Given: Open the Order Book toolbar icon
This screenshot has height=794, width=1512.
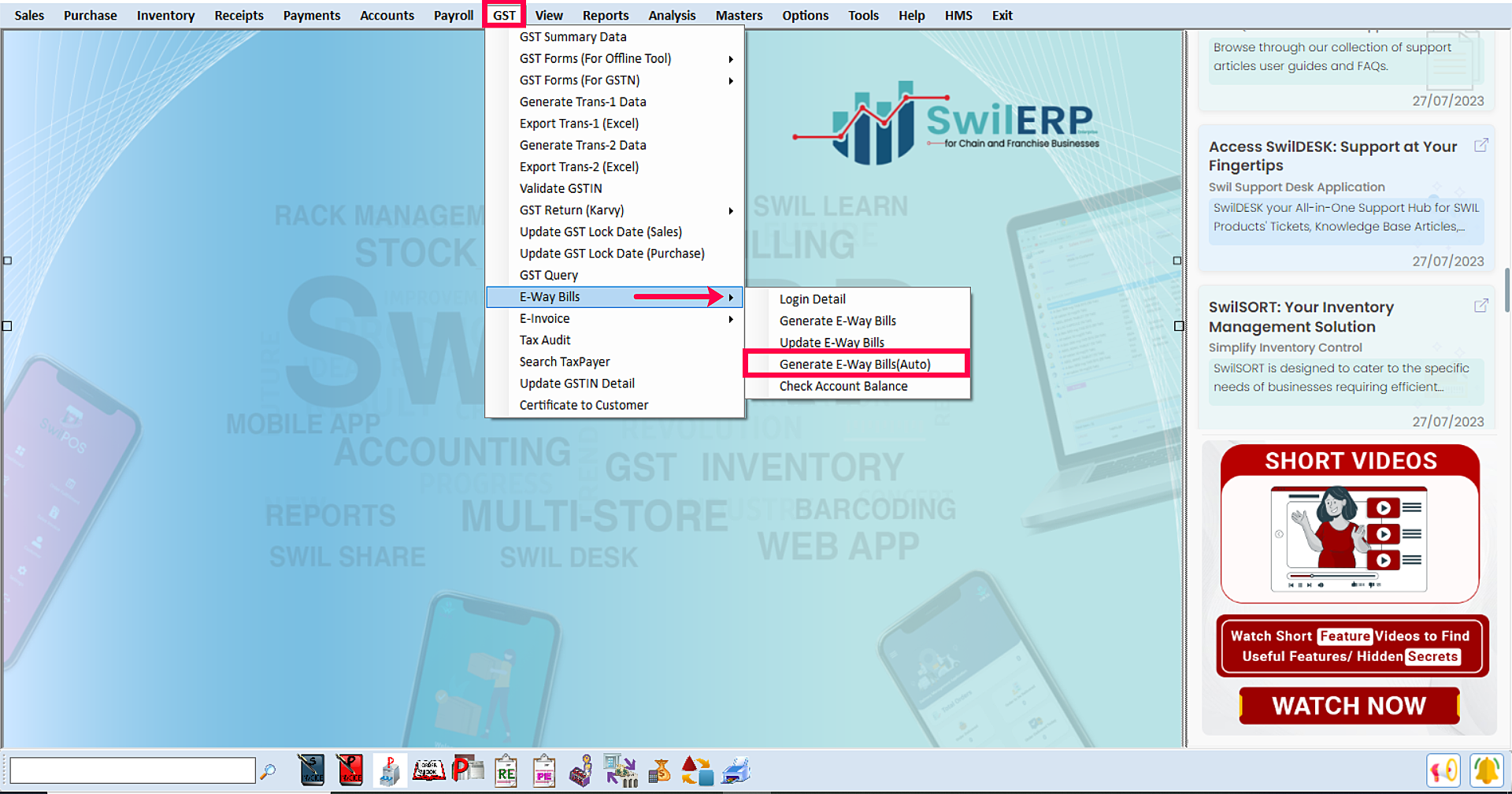Looking at the screenshot, I should tap(429, 770).
